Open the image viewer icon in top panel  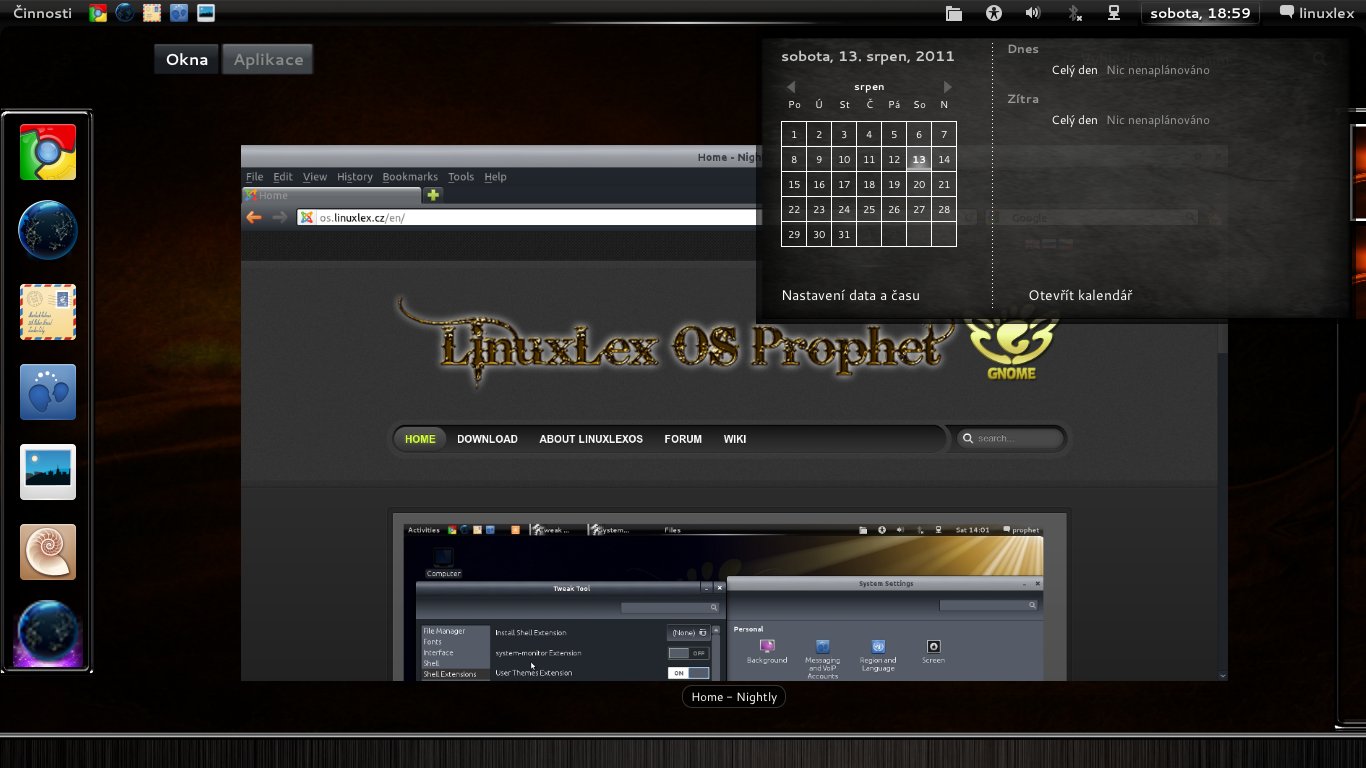(x=206, y=13)
